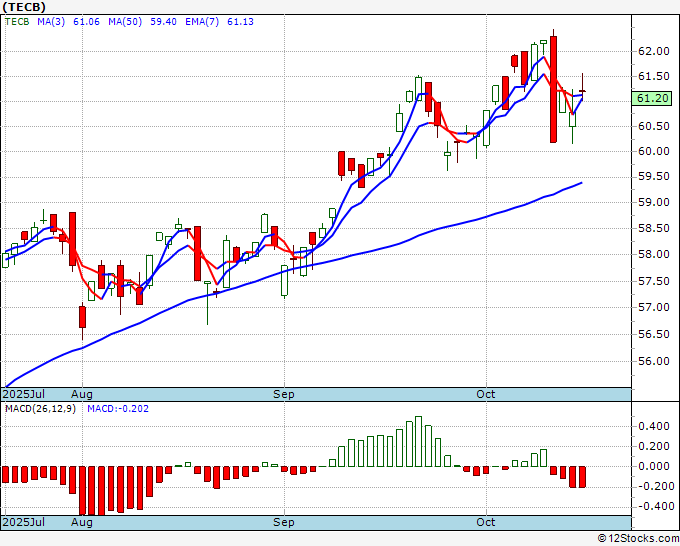Click the 56.50 price axis label

[654, 334]
